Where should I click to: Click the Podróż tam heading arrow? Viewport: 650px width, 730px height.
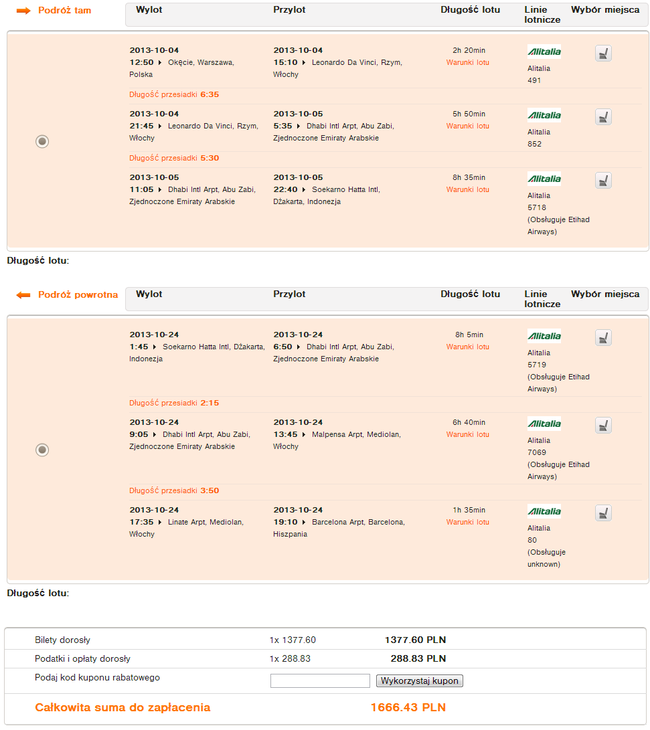(x=24, y=11)
